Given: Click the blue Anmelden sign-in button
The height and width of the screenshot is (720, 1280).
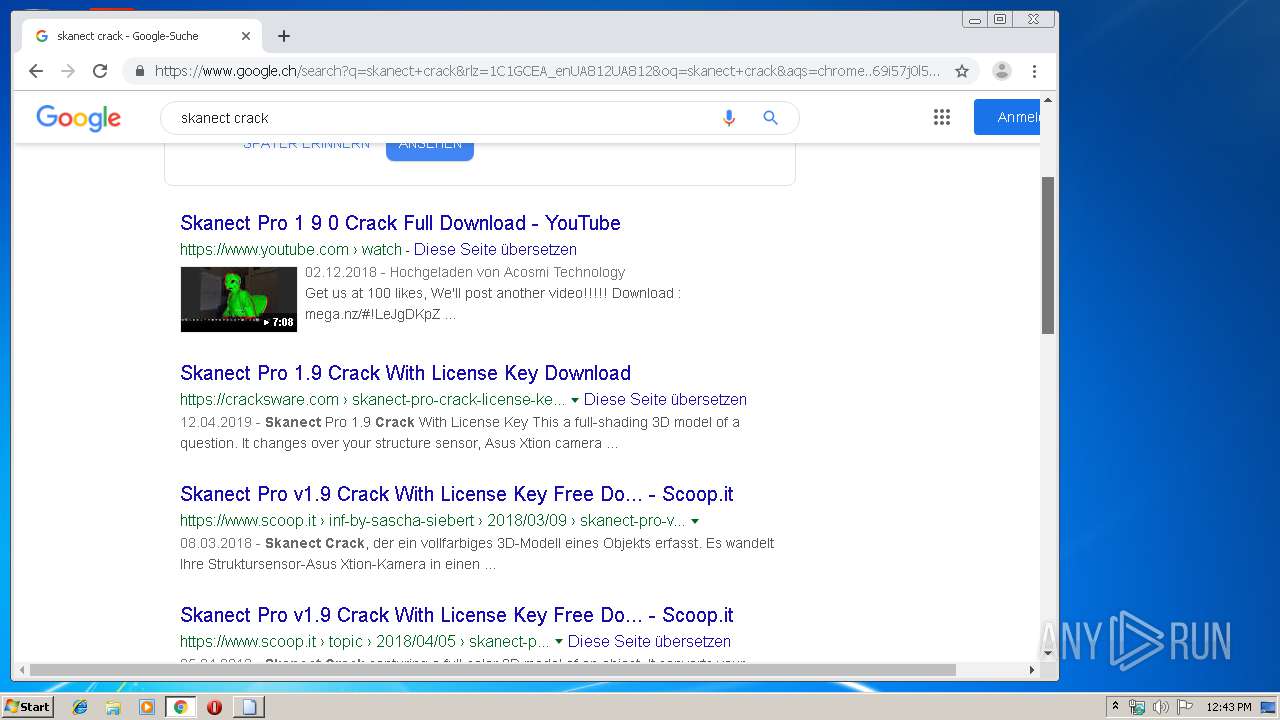Looking at the screenshot, I should (1008, 118).
